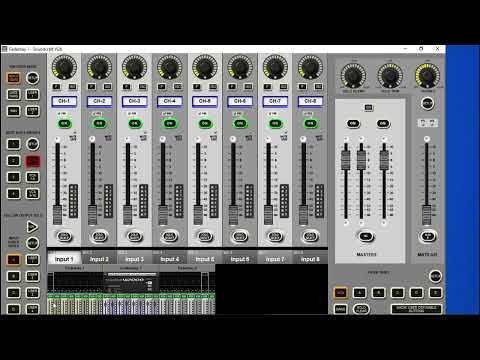Click the SOLO CLEAR button
The width and height of the screenshot is (480, 360).
coord(361,309)
